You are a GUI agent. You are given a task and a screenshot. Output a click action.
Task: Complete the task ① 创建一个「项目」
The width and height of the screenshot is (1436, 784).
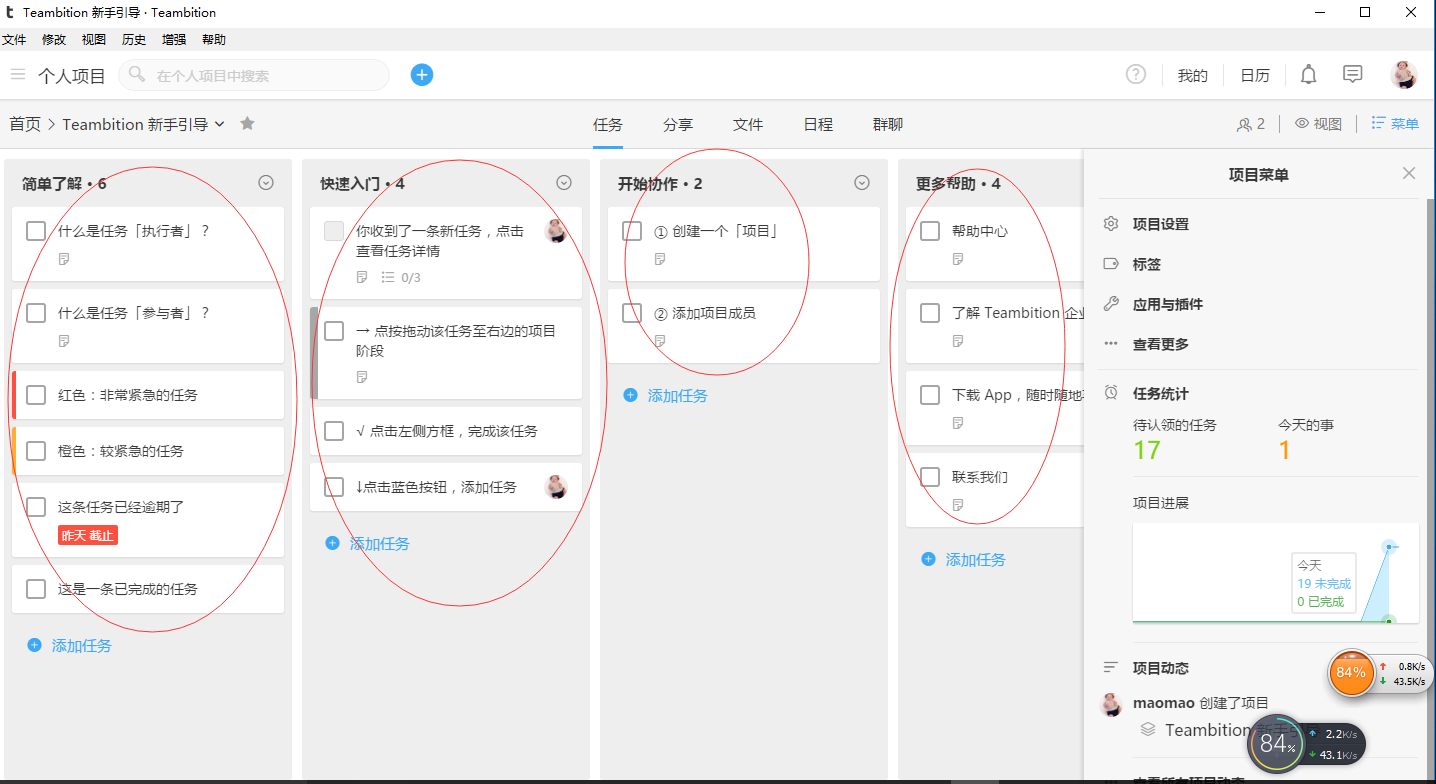[631, 230]
